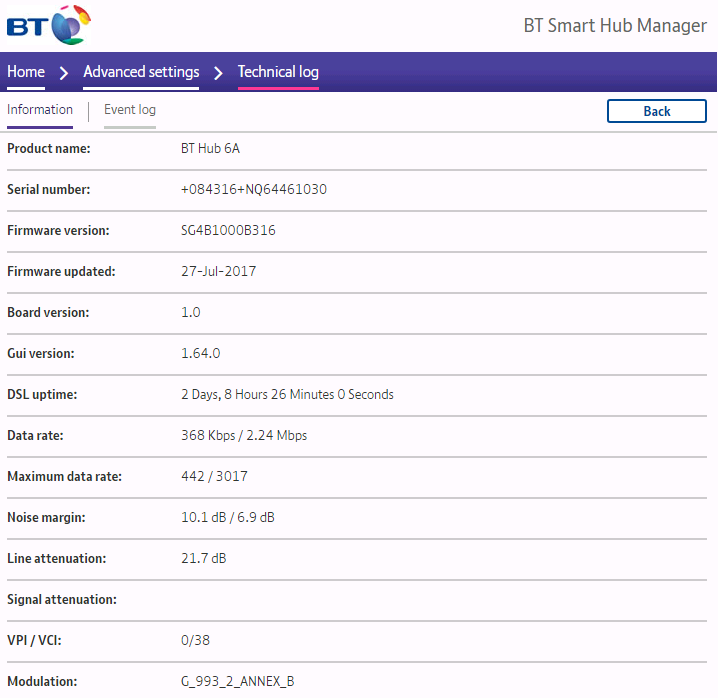Click the VPI / VCI value 0/38
The image size is (718, 698).
pyautogui.click(x=195, y=641)
